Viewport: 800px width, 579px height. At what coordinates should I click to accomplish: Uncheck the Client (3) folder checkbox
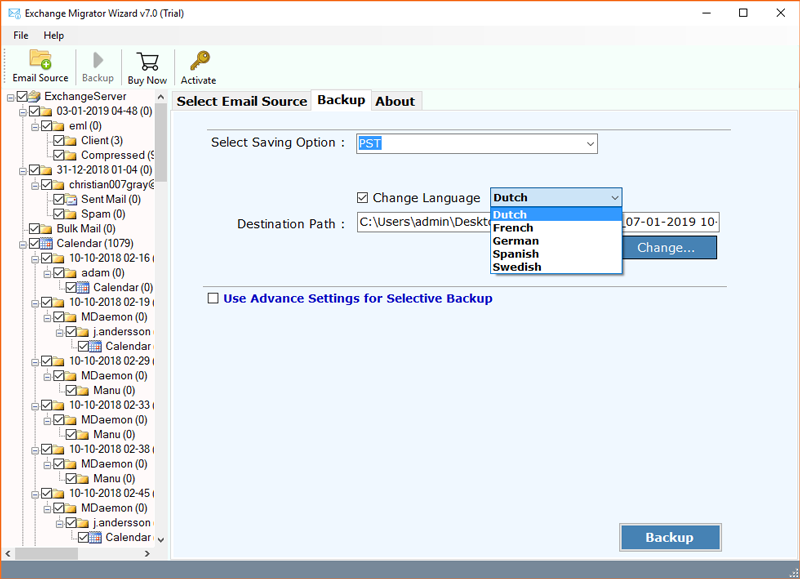point(59,140)
